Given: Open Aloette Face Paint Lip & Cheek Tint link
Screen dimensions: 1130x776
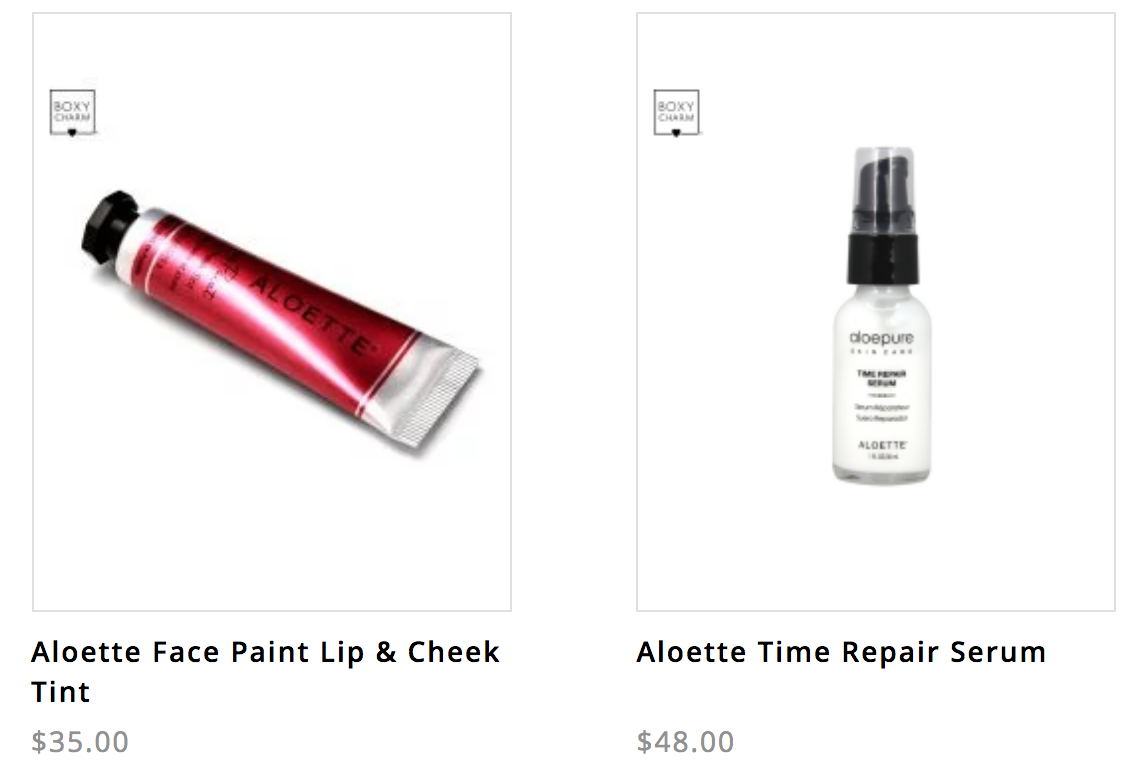Looking at the screenshot, I should pyautogui.click(x=265, y=672).
